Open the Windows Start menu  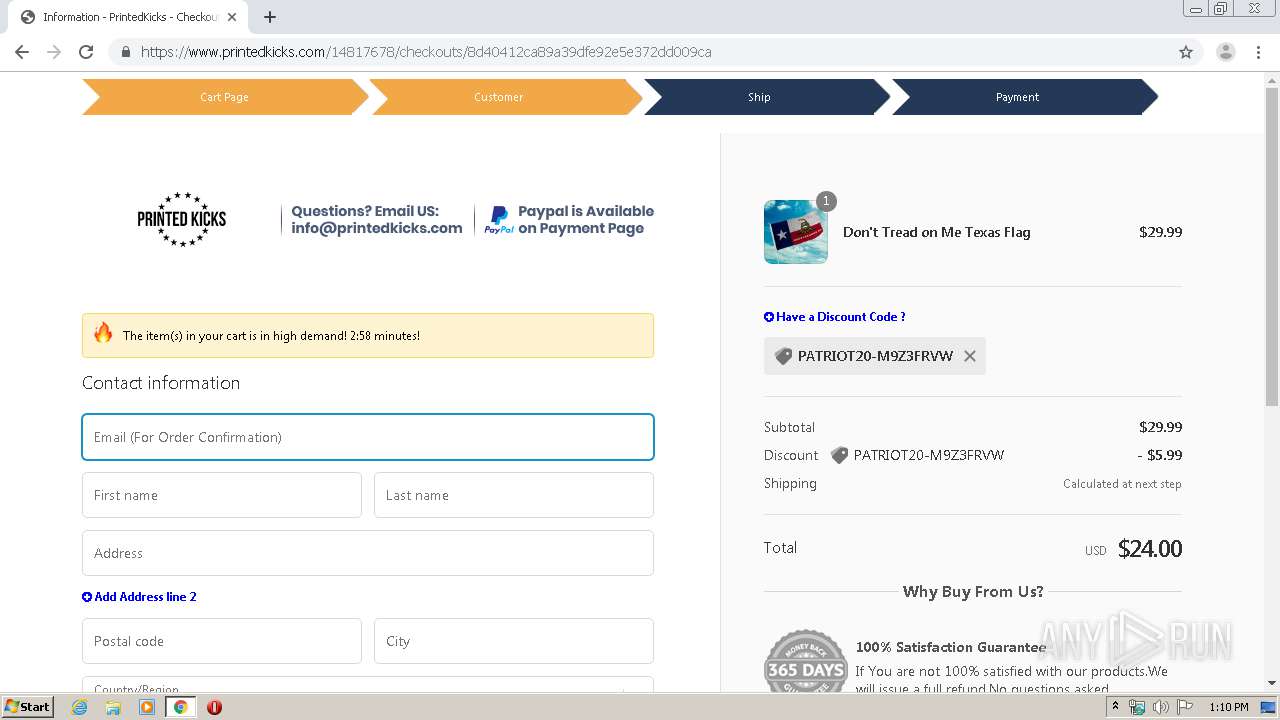(x=28, y=707)
